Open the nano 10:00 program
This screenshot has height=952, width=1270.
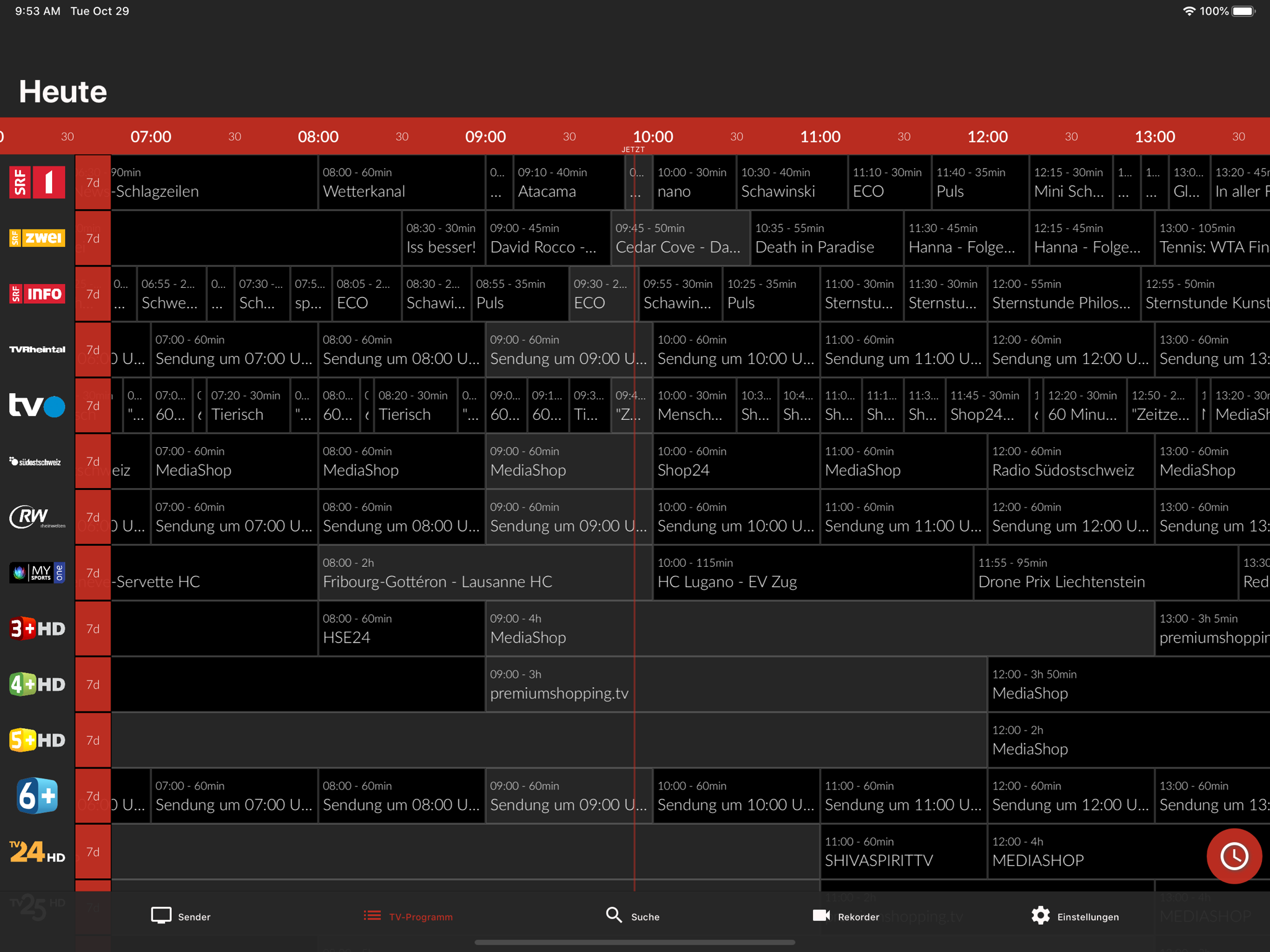(x=694, y=182)
